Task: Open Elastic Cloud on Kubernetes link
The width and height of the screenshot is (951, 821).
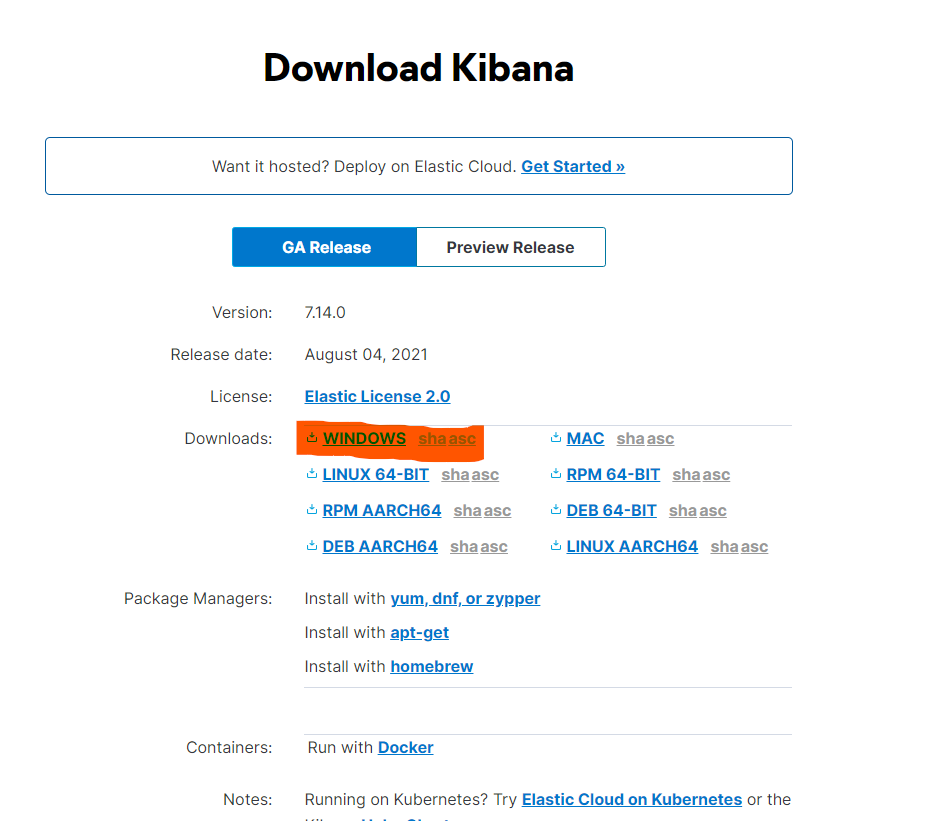Action: click(x=632, y=799)
